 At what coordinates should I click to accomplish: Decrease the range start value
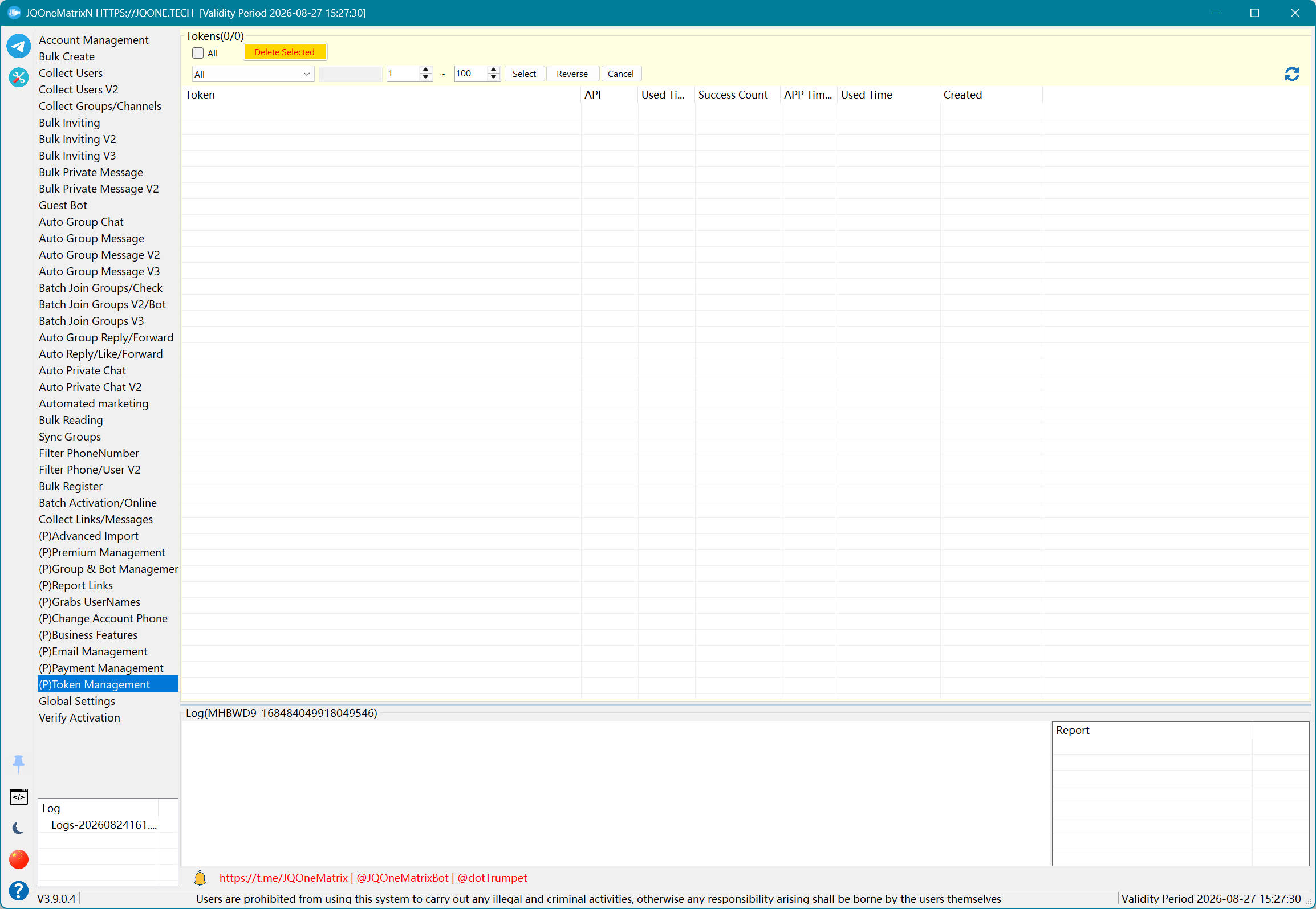coord(426,78)
